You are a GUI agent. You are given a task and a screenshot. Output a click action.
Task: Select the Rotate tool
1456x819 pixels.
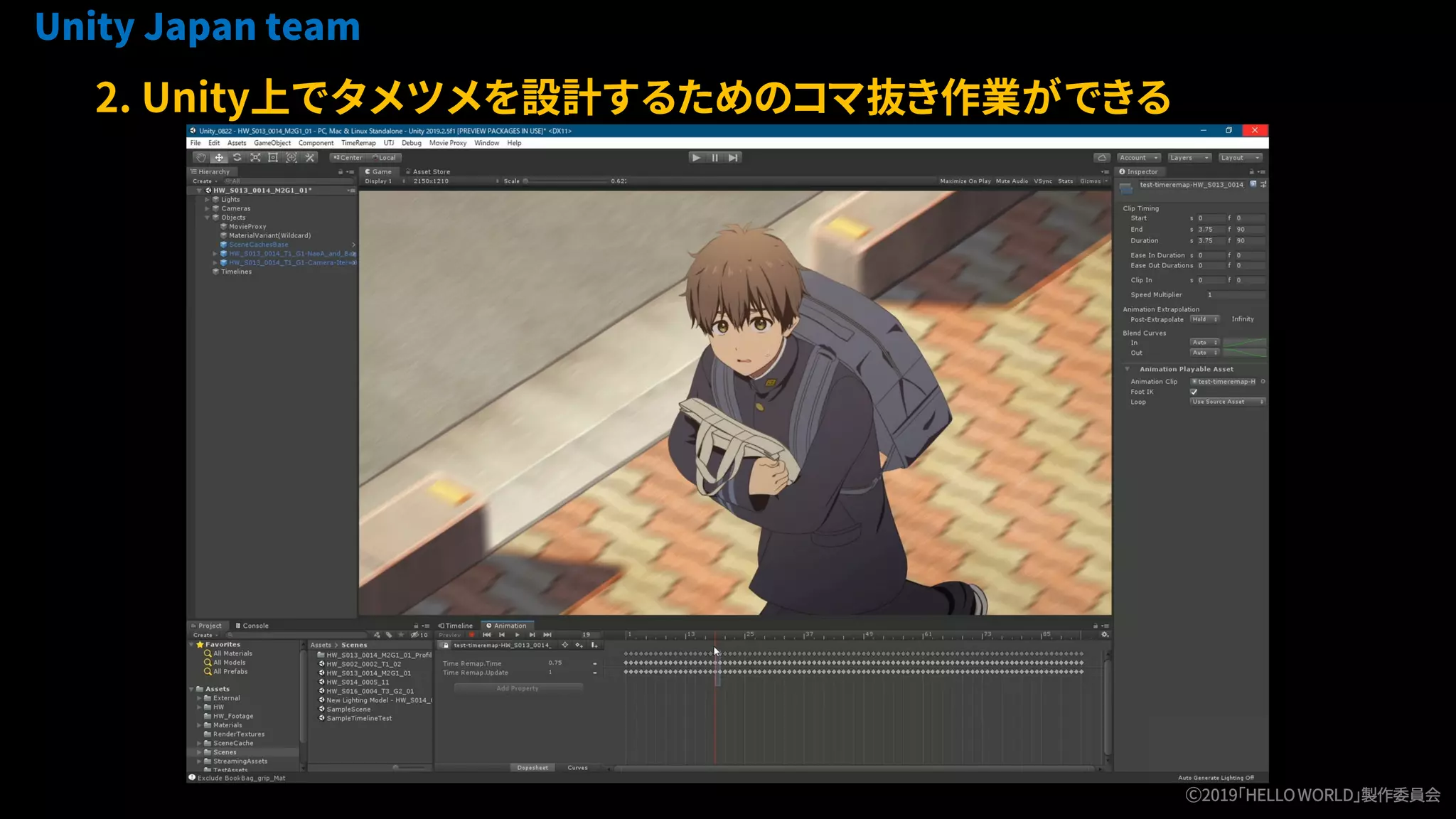point(237,158)
